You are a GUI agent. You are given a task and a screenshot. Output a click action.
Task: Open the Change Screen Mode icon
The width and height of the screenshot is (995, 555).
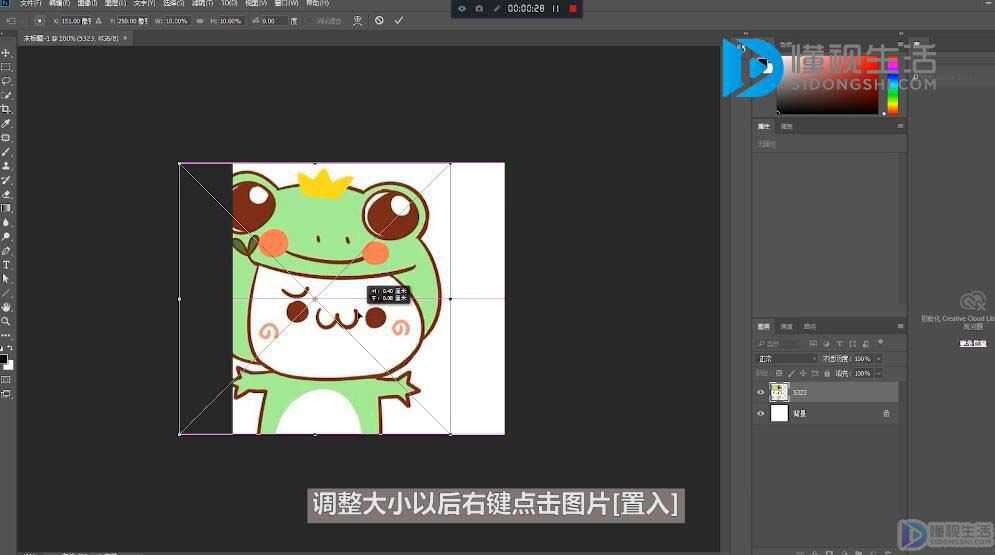point(6,394)
